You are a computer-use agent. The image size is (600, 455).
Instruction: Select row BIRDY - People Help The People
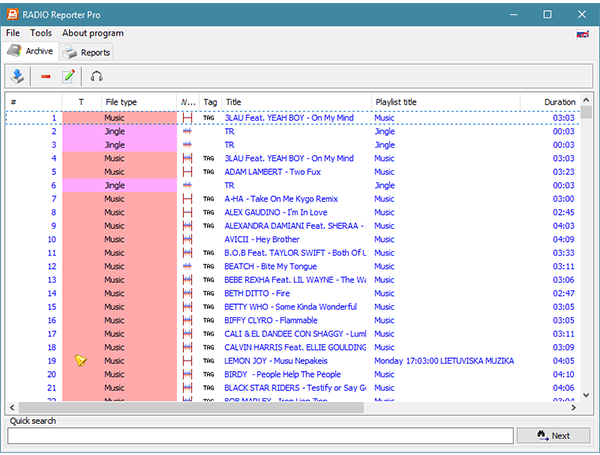tap(293, 374)
